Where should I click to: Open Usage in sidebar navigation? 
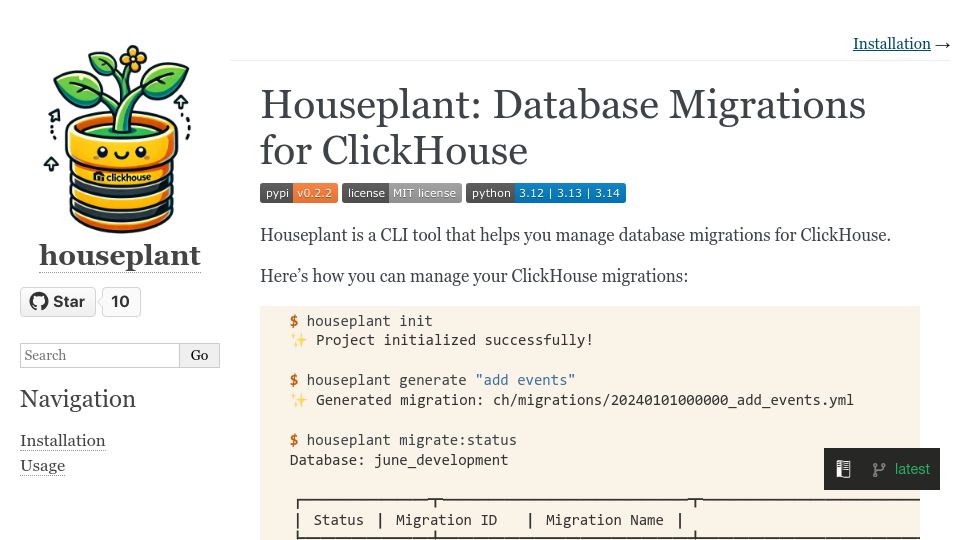[x=42, y=466]
